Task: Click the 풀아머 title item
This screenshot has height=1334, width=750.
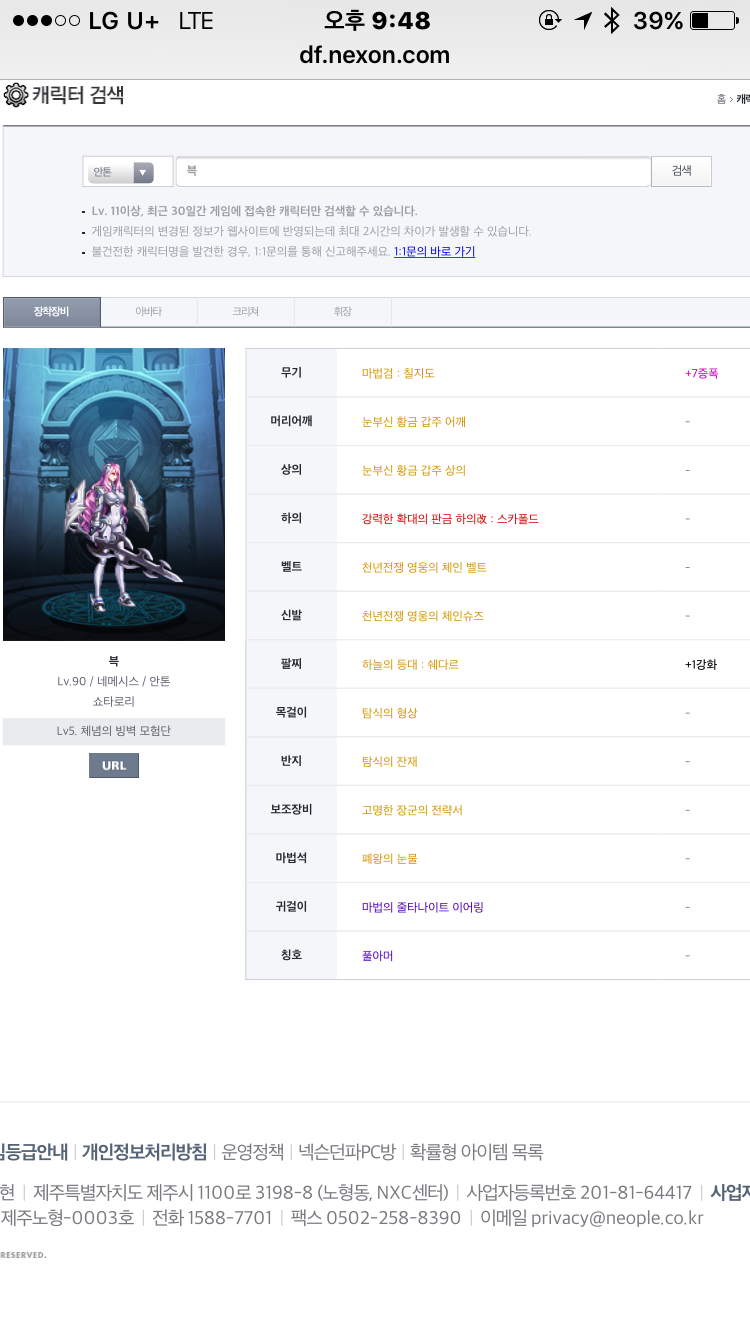Action: click(378, 956)
